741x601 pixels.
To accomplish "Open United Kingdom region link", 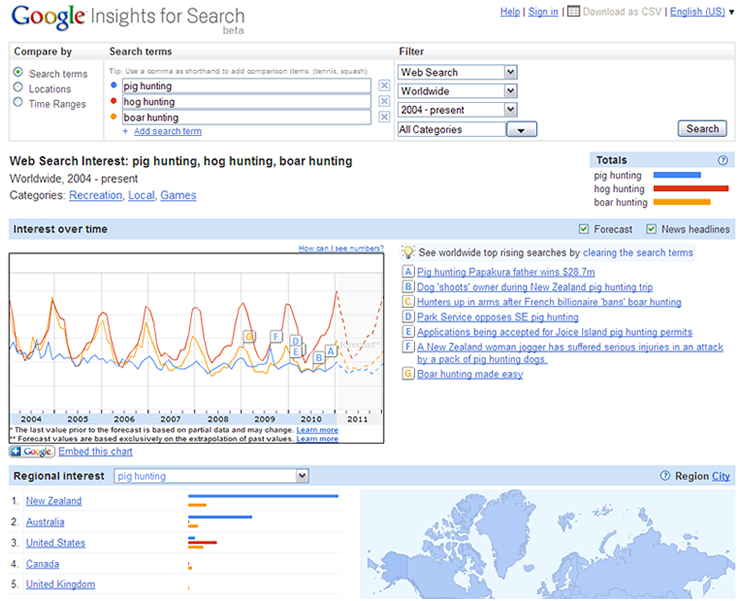I will coord(60,584).
